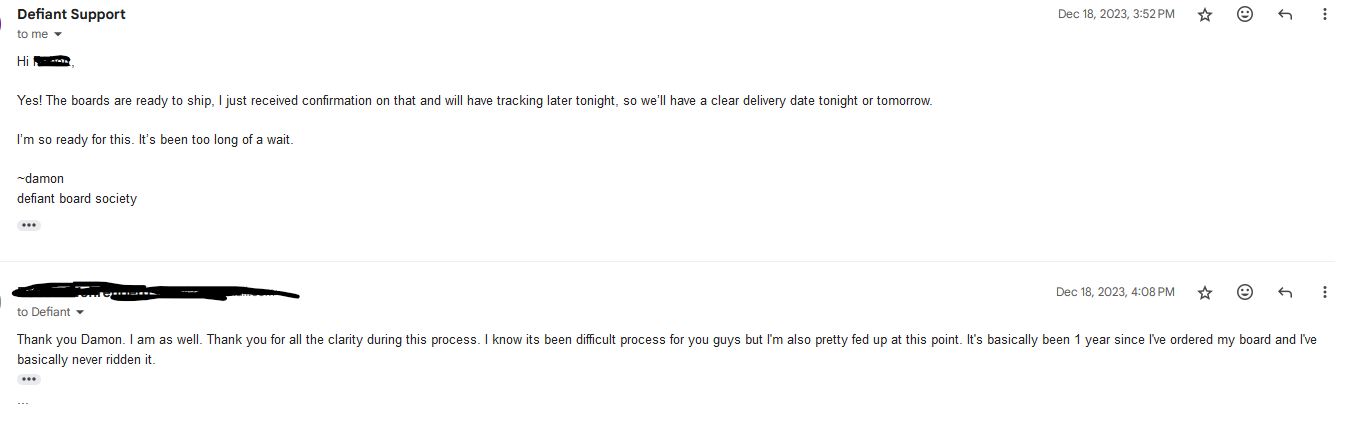Click the Defiant Support sender name
The height and width of the screenshot is (426, 1345).
71,14
